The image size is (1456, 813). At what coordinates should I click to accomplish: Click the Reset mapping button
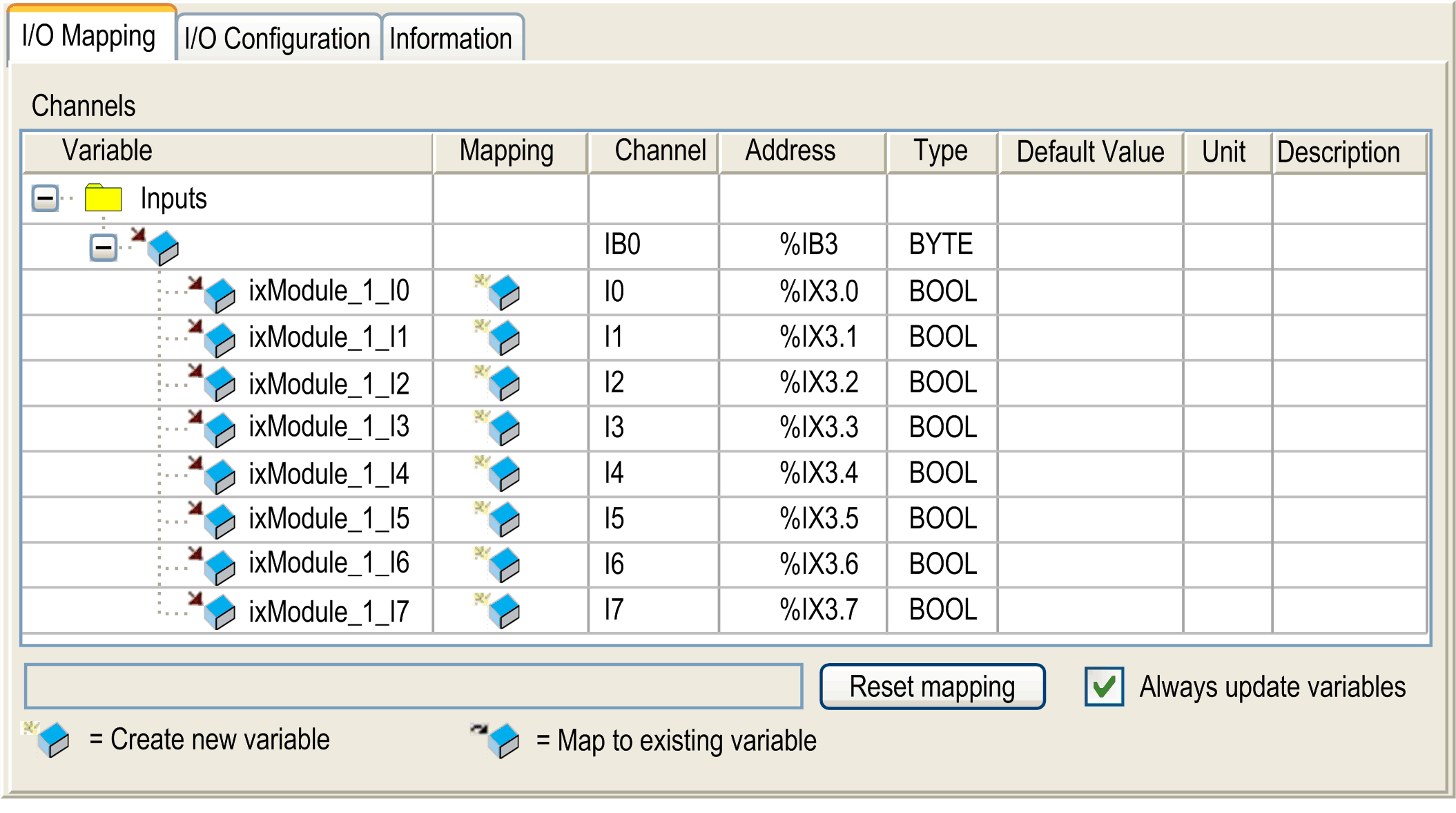pyautogui.click(x=932, y=687)
